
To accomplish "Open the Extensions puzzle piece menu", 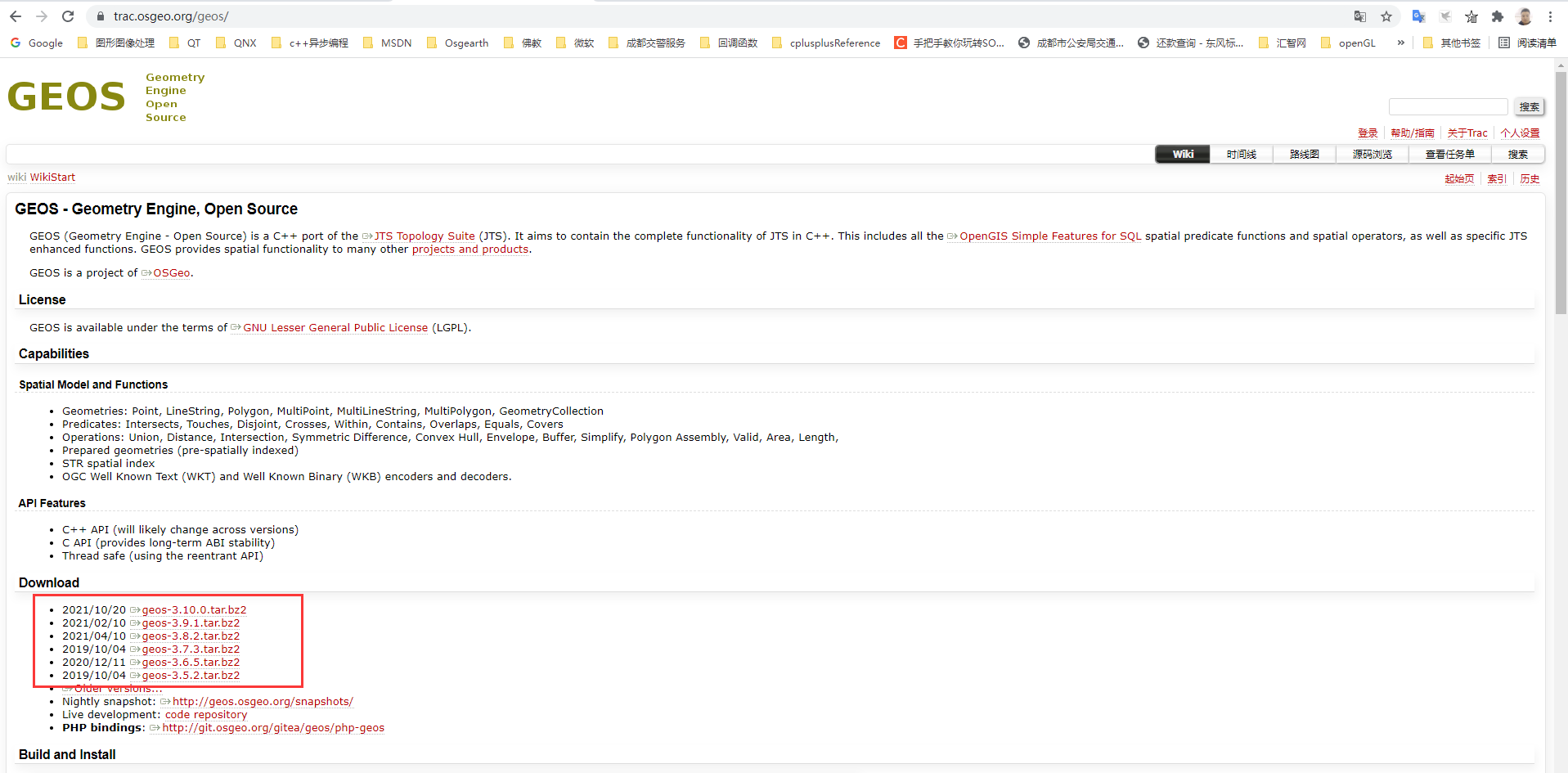I will [x=1498, y=16].
